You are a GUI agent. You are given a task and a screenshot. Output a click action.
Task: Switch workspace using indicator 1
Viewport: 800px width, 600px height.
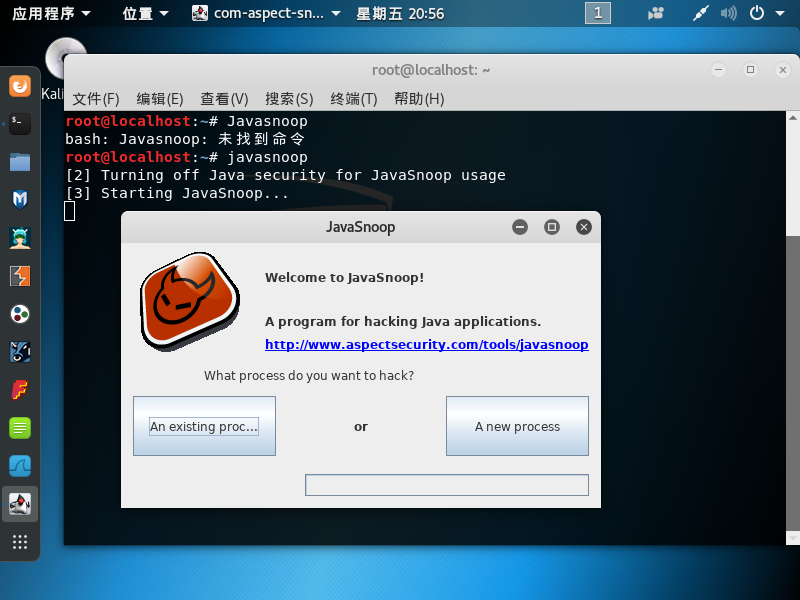pos(598,13)
